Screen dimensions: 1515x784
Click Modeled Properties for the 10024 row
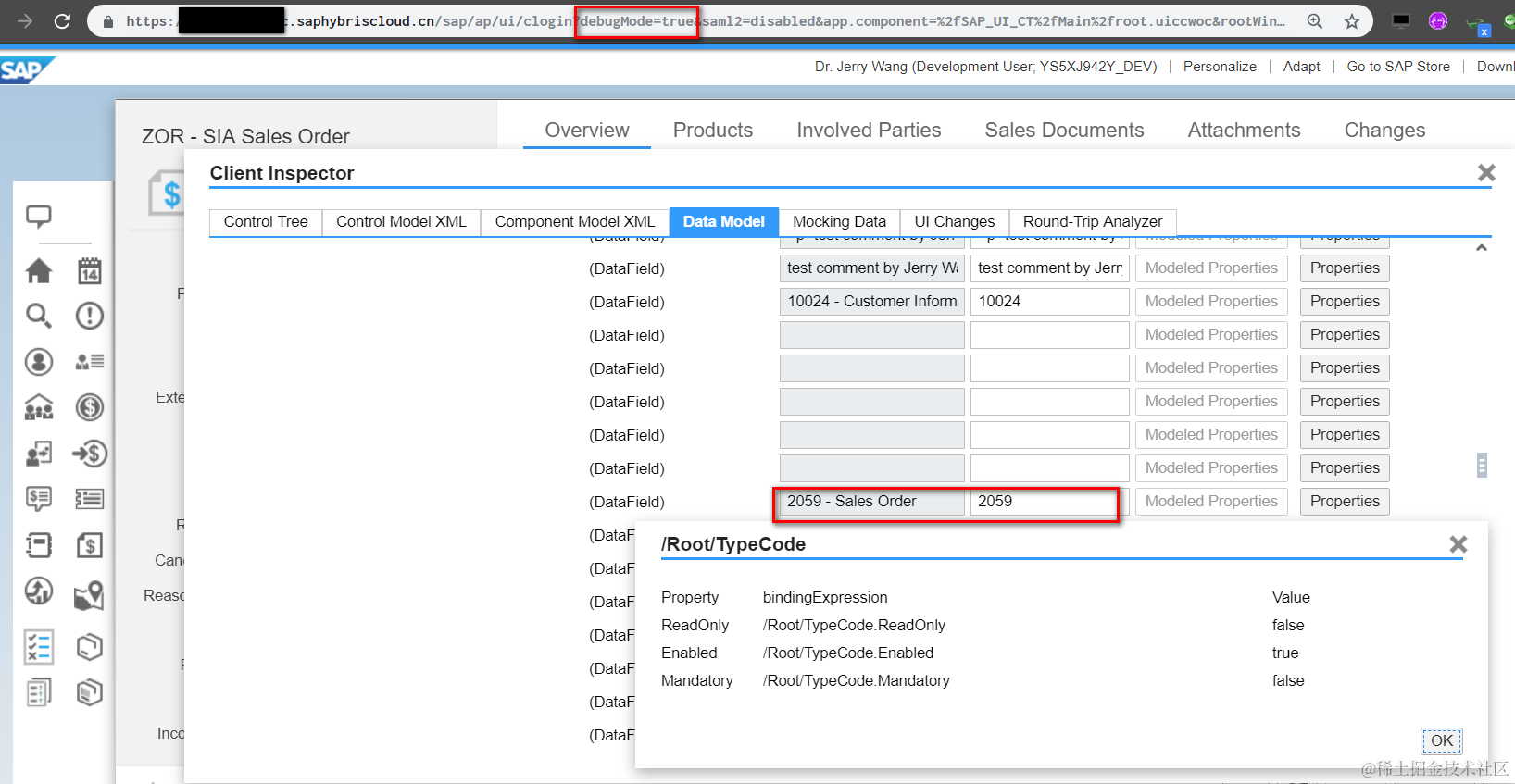pos(1211,302)
